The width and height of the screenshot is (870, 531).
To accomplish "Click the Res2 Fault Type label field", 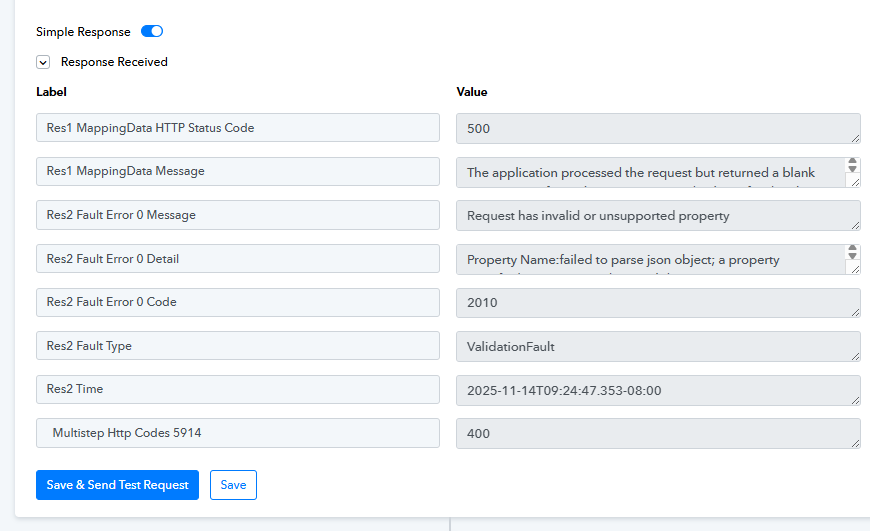I will click(237, 346).
